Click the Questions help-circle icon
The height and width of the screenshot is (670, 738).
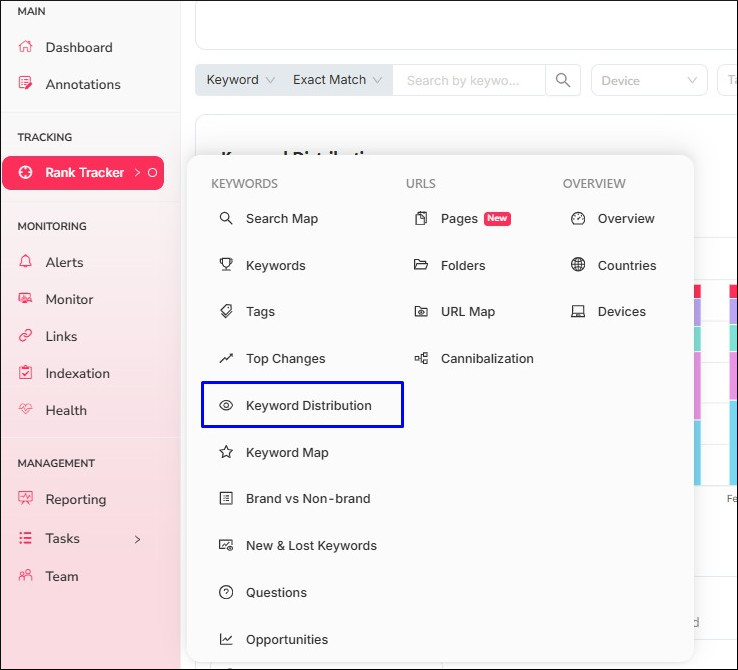point(226,592)
